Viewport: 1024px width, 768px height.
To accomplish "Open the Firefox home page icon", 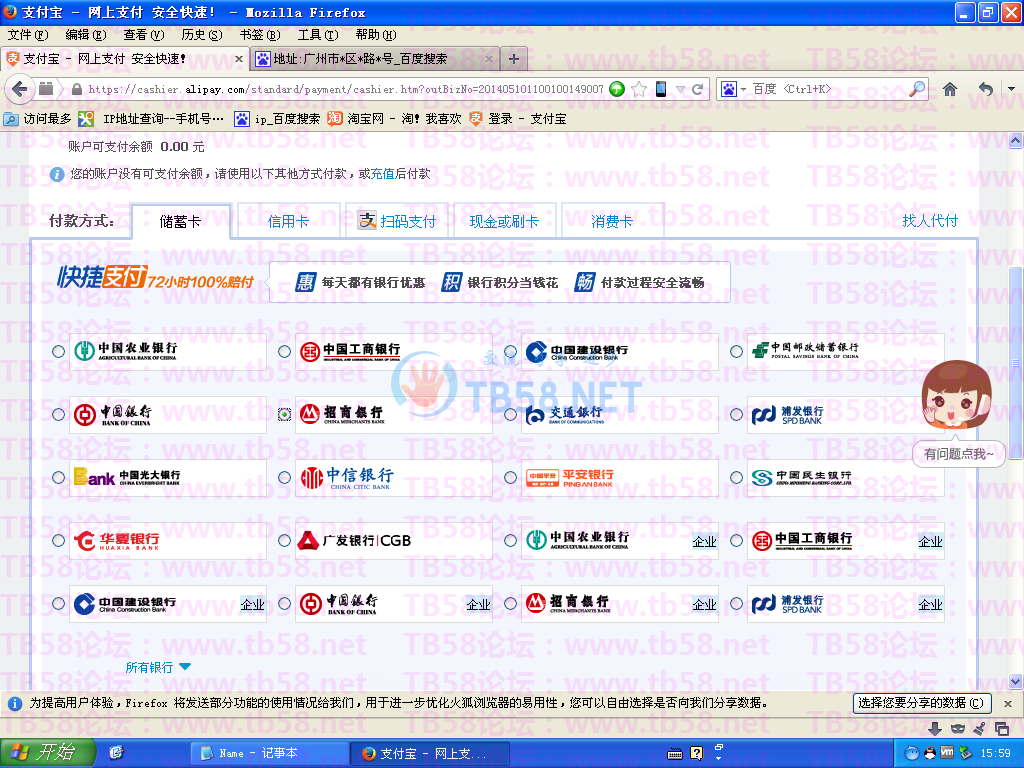I will pyautogui.click(x=950, y=89).
